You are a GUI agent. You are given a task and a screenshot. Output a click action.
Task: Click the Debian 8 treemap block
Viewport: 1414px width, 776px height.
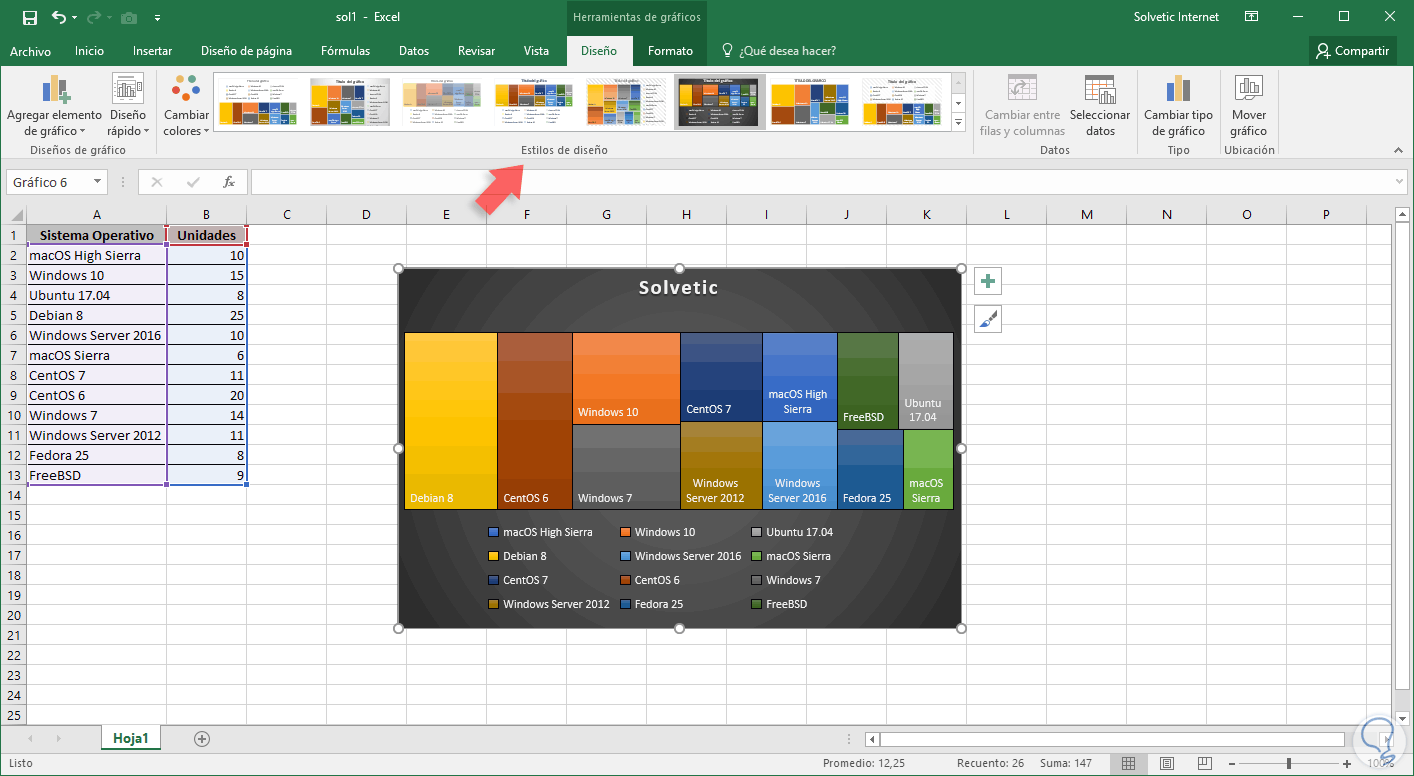[451, 421]
